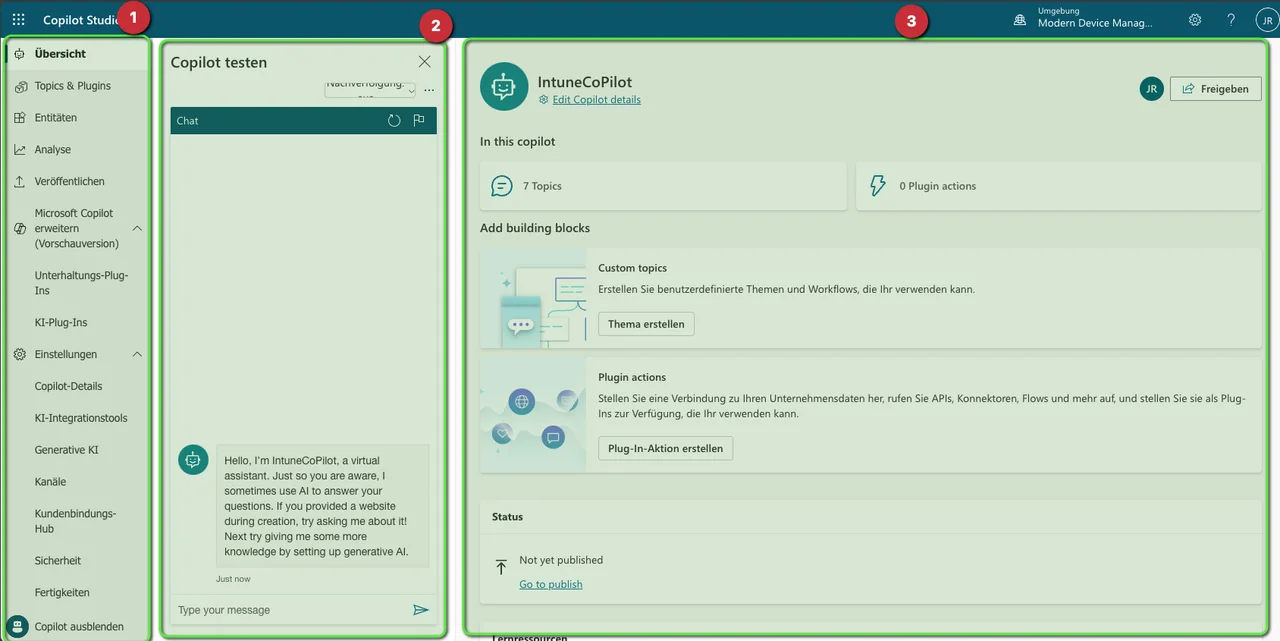Click the IntuneCoPilot bot avatar
1280x641 pixels.
pyautogui.click(x=504, y=87)
